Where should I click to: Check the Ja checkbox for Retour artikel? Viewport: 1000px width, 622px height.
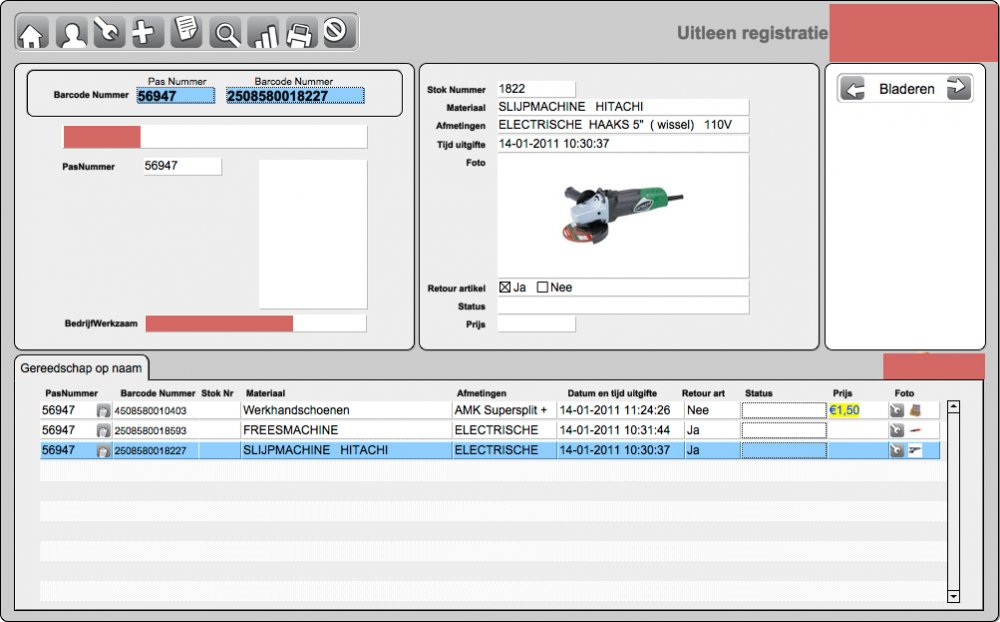pos(505,287)
